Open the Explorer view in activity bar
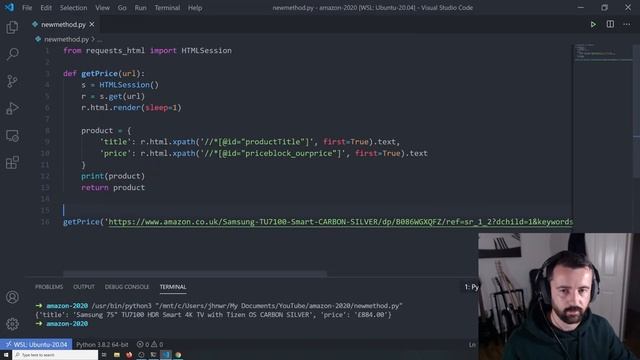The image size is (640, 360). point(12,27)
